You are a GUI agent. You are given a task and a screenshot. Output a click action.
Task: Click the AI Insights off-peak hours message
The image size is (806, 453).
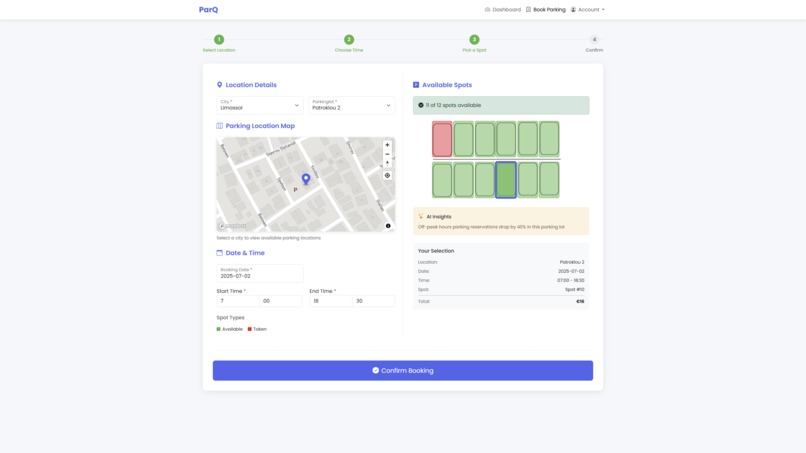click(x=491, y=227)
